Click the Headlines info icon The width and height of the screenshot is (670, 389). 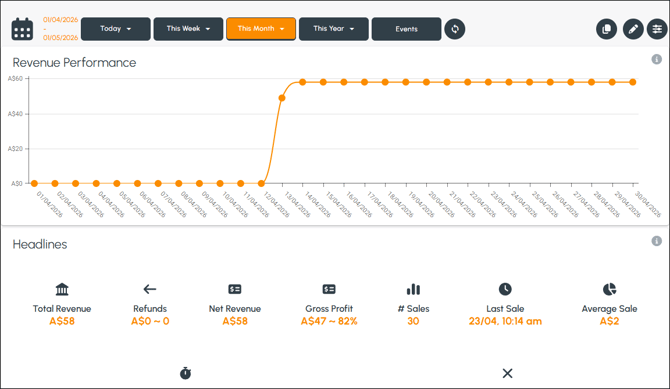point(656,241)
